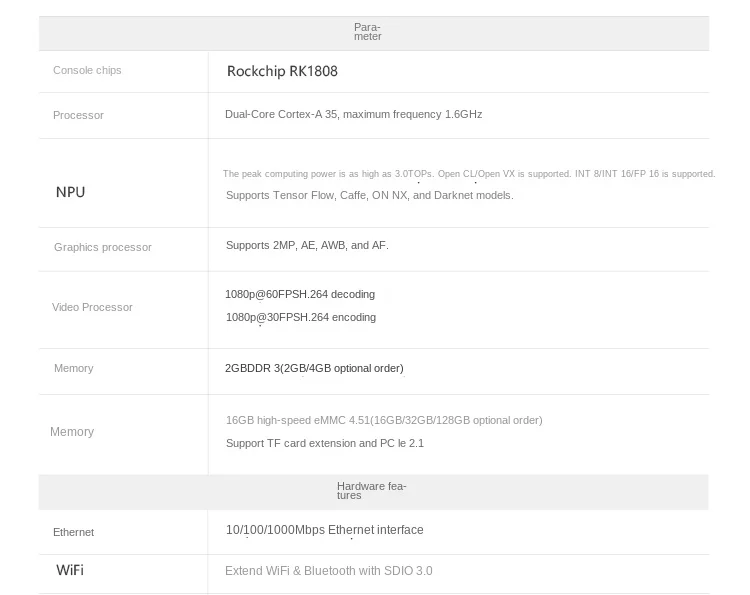
Task: Click the Memory label beside the 2GB DDR3 entry
Action: (x=73, y=369)
